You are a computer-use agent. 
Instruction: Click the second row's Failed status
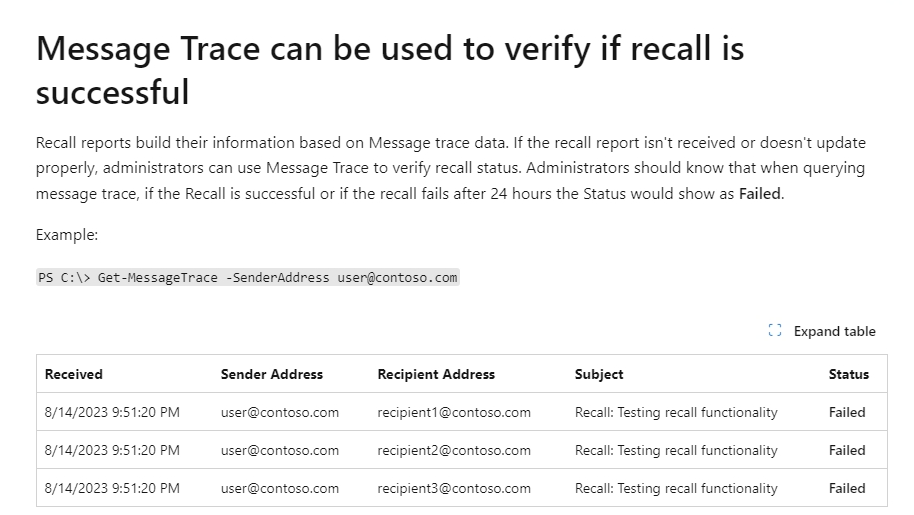tap(847, 450)
